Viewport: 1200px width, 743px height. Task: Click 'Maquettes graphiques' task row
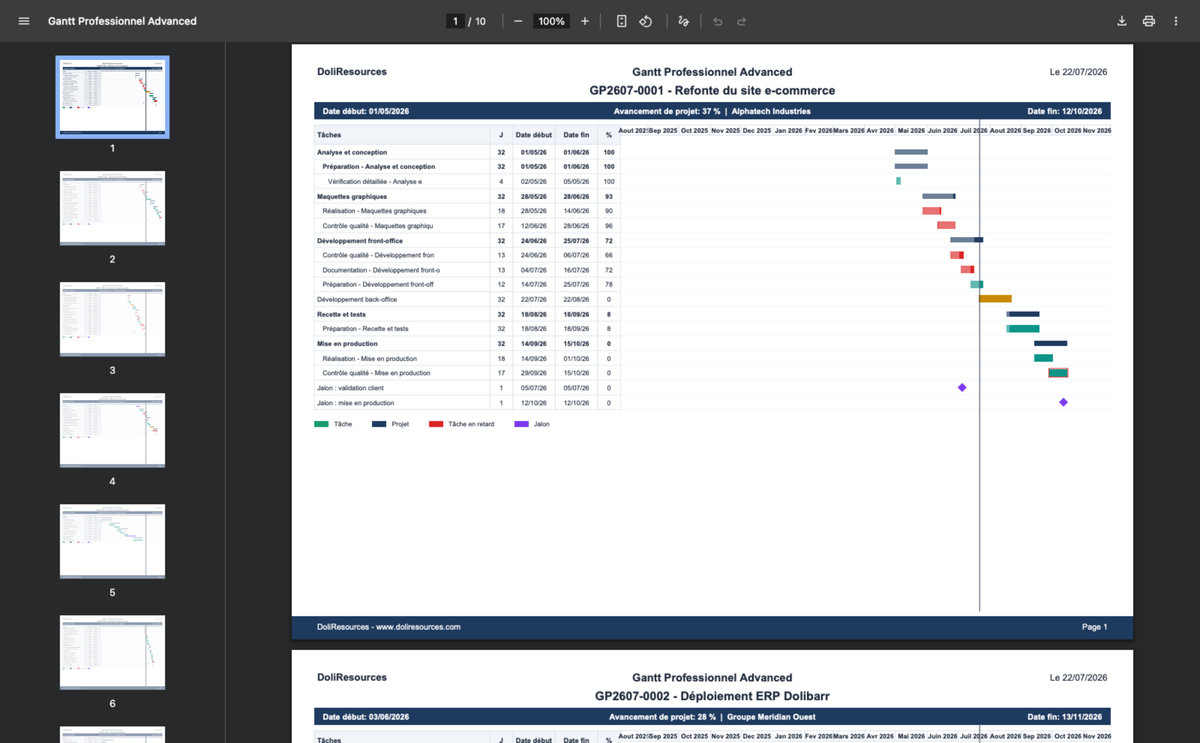[x=467, y=196]
